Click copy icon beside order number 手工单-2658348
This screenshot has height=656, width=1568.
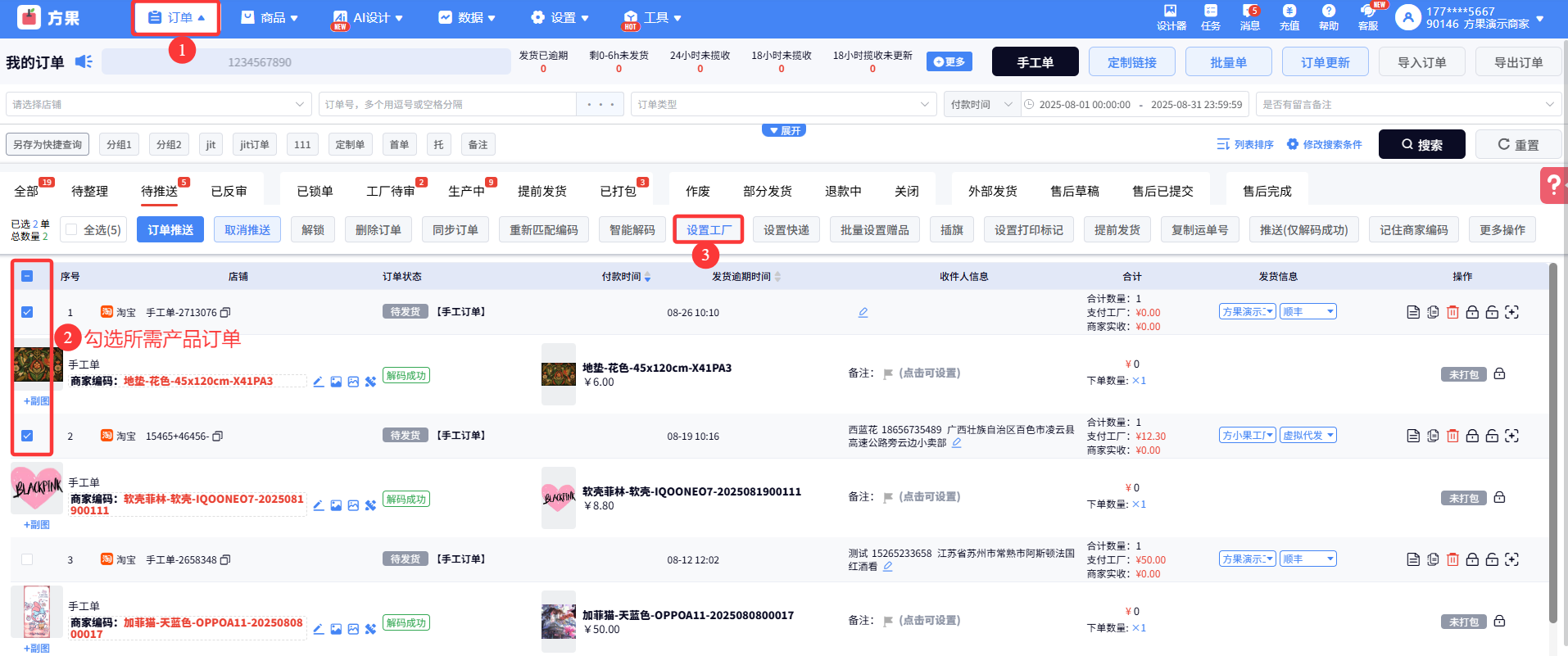tap(225, 560)
